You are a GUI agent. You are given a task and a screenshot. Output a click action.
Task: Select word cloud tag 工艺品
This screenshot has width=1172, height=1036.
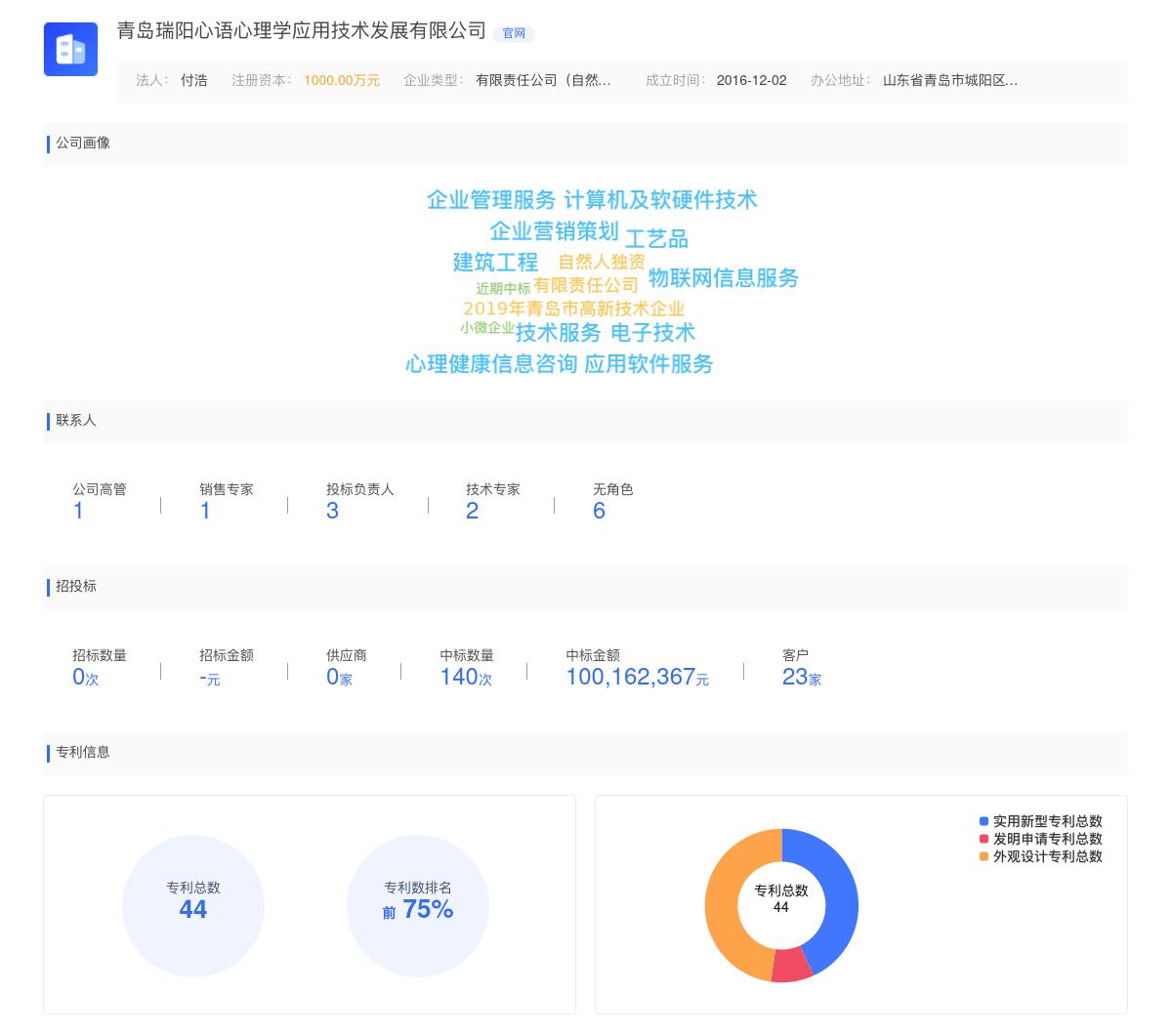point(656,239)
